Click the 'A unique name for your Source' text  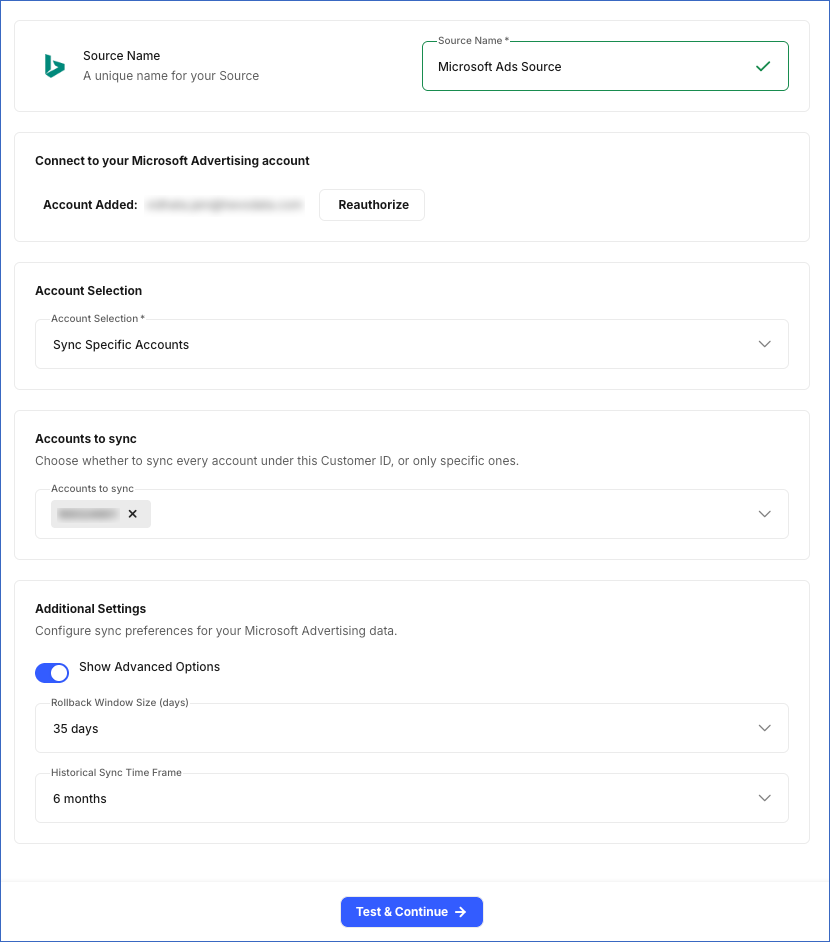[x=171, y=76]
